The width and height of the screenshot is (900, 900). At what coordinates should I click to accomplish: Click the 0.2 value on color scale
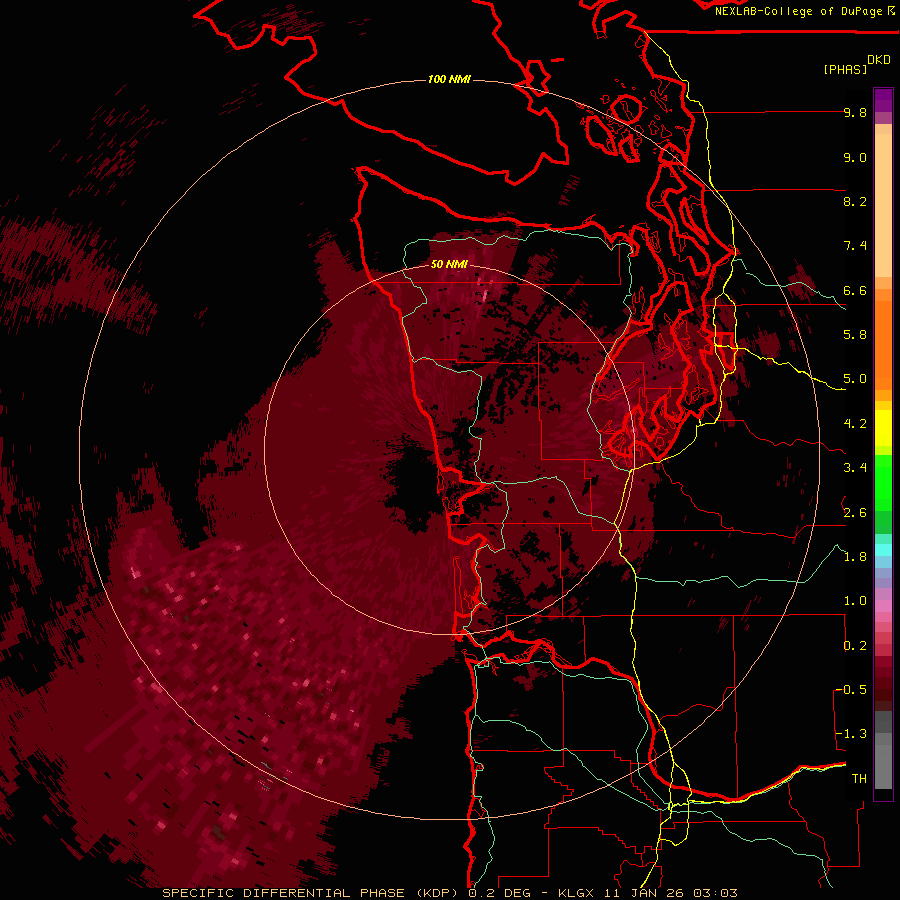855,646
